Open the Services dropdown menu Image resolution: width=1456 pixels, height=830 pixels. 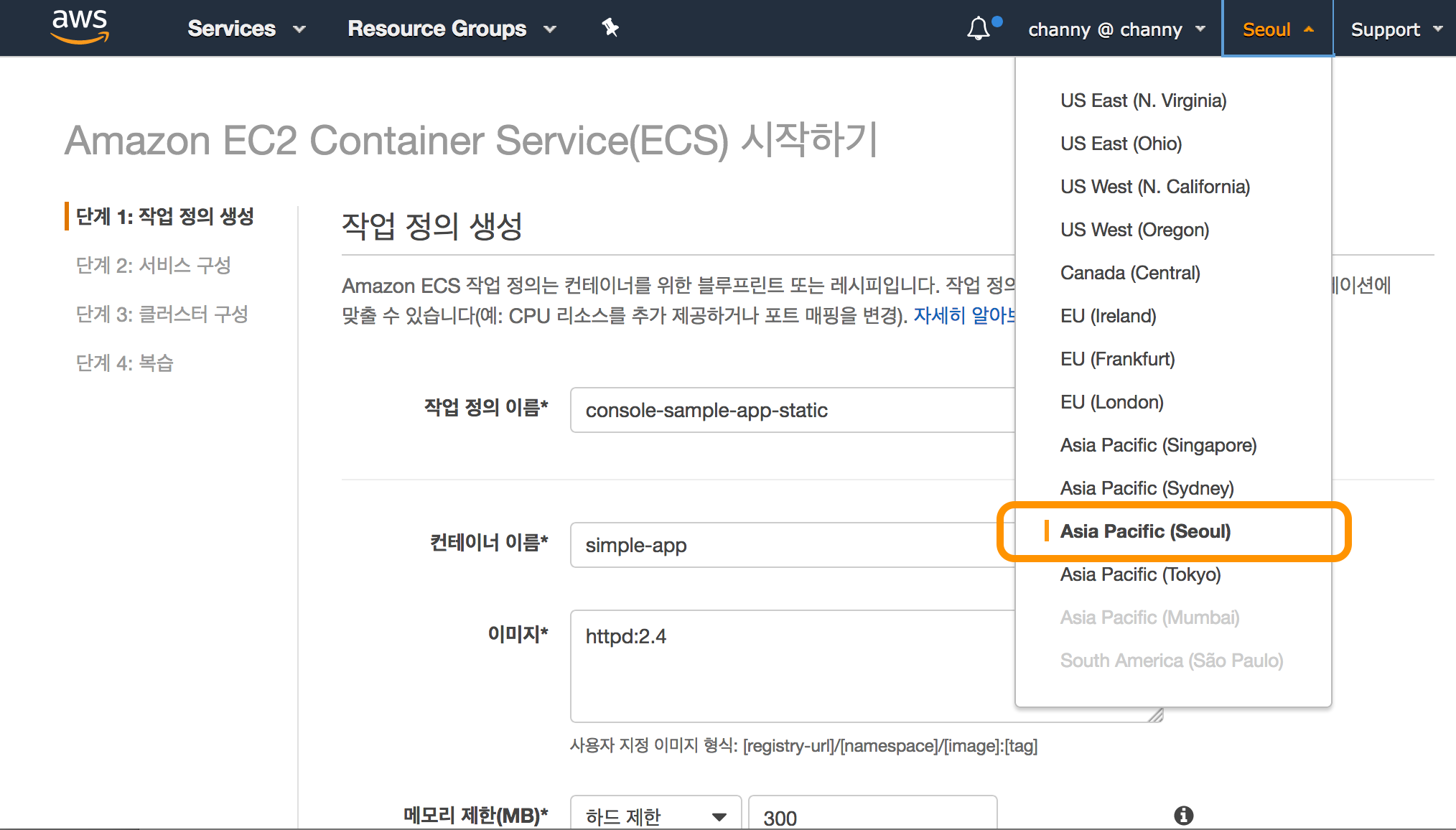(246, 29)
